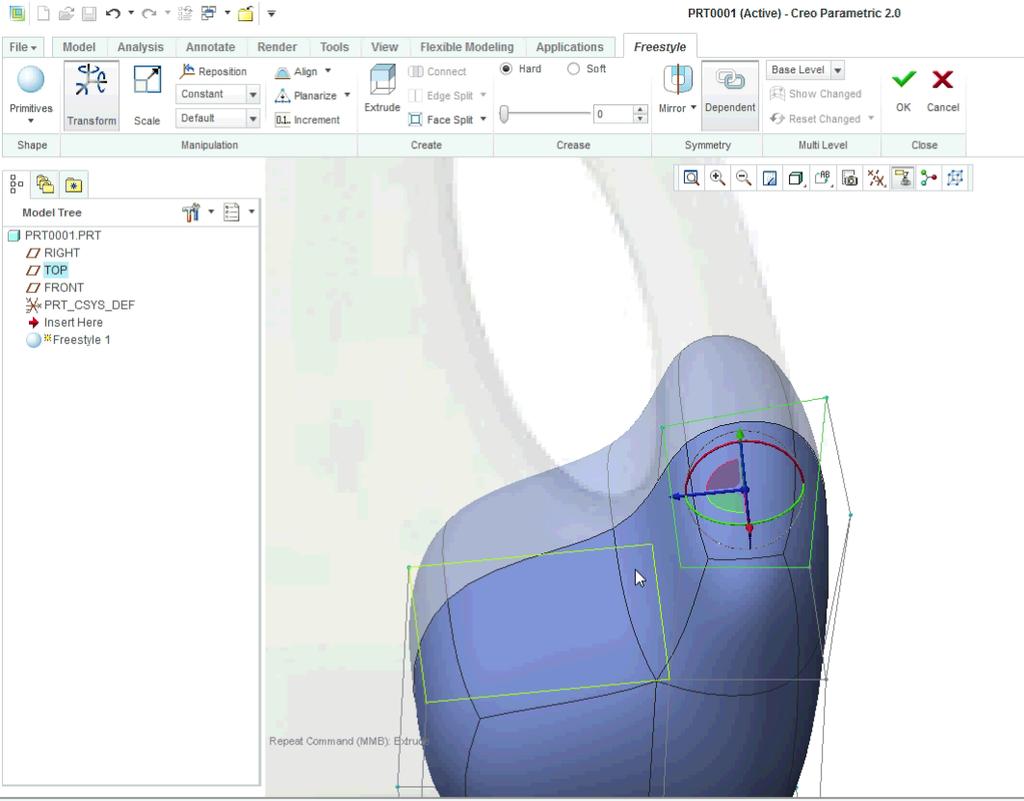
Task: Open the Favorites folder tab icon
Action: click(73, 185)
